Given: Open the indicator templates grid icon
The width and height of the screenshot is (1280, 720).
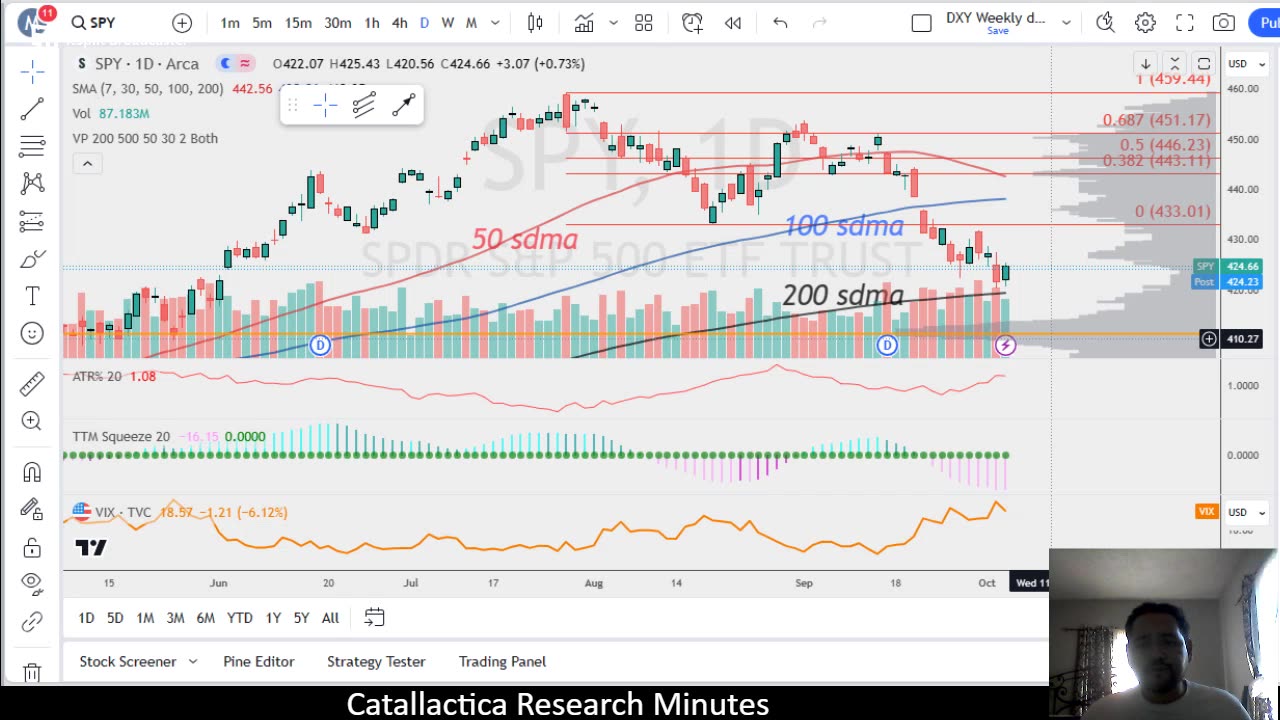Looking at the screenshot, I should point(644,22).
